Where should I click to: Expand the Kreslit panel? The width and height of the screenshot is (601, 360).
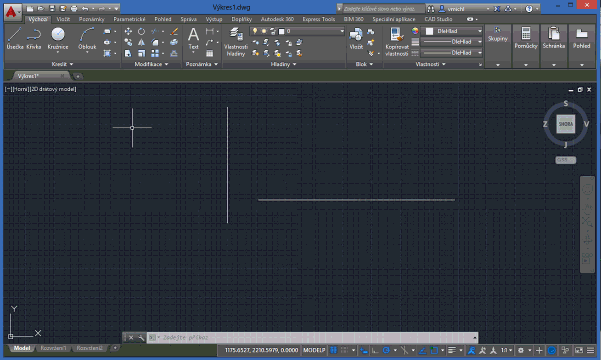(x=62, y=64)
